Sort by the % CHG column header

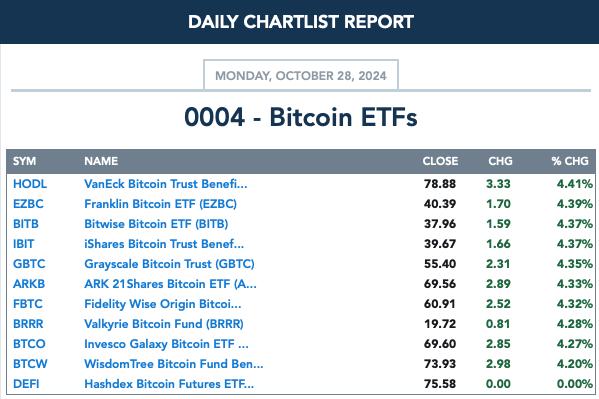[x=570, y=161]
